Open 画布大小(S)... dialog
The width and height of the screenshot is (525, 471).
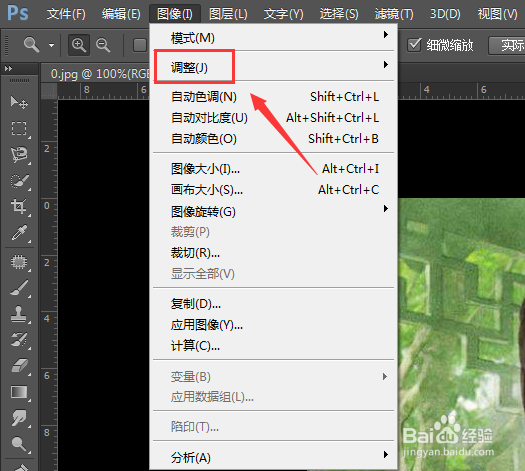pyautogui.click(x=274, y=190)
